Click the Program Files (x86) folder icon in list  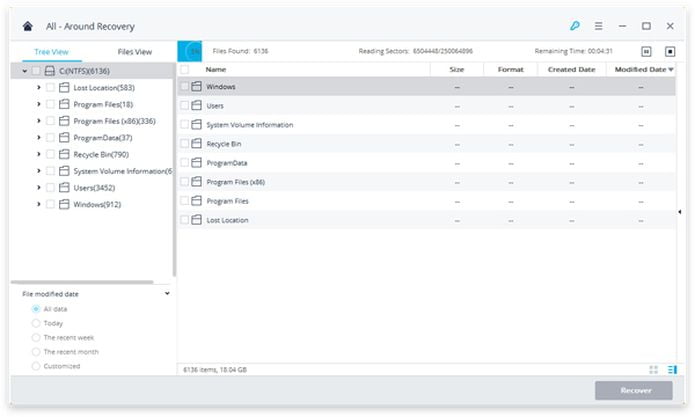coord(196,182)
